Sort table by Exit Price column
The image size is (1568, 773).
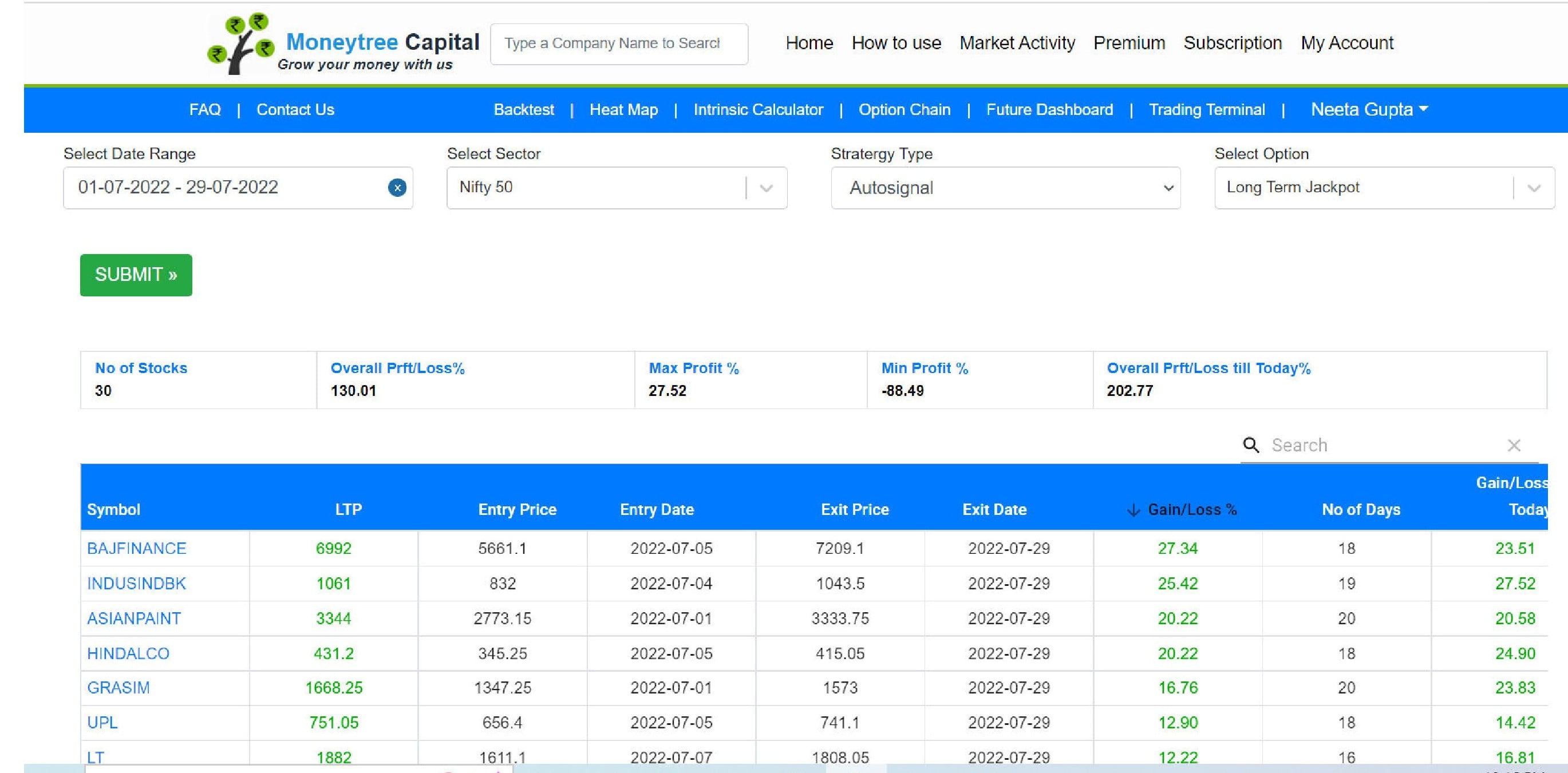point(855,510)
